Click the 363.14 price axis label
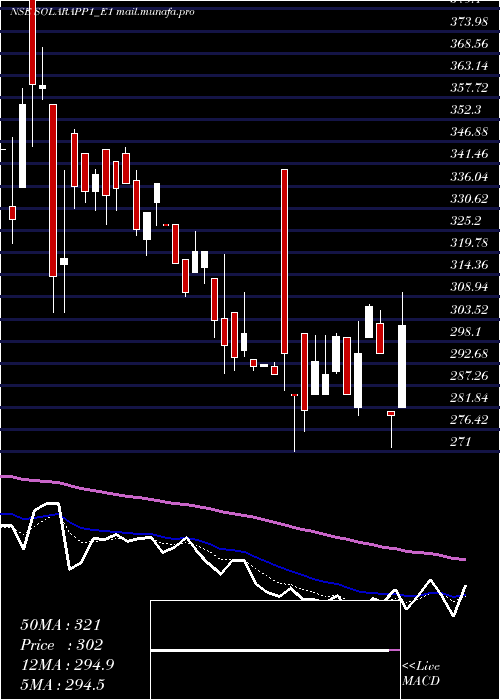Screen dimensions: 500x700 point(469,66)
